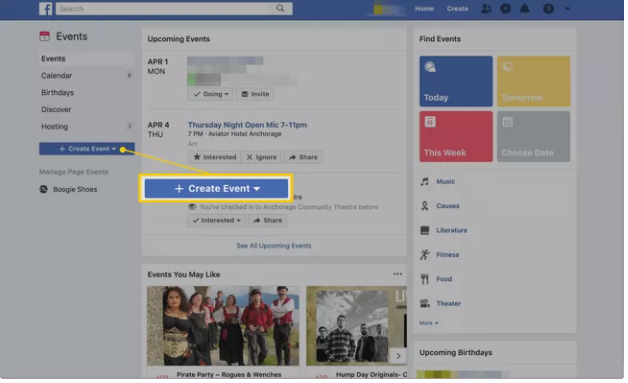This screenshot has height=383, width=628.
Task: Click the blurred profile name in top bar
Action: pyautogui.click(x=386, y=8)
